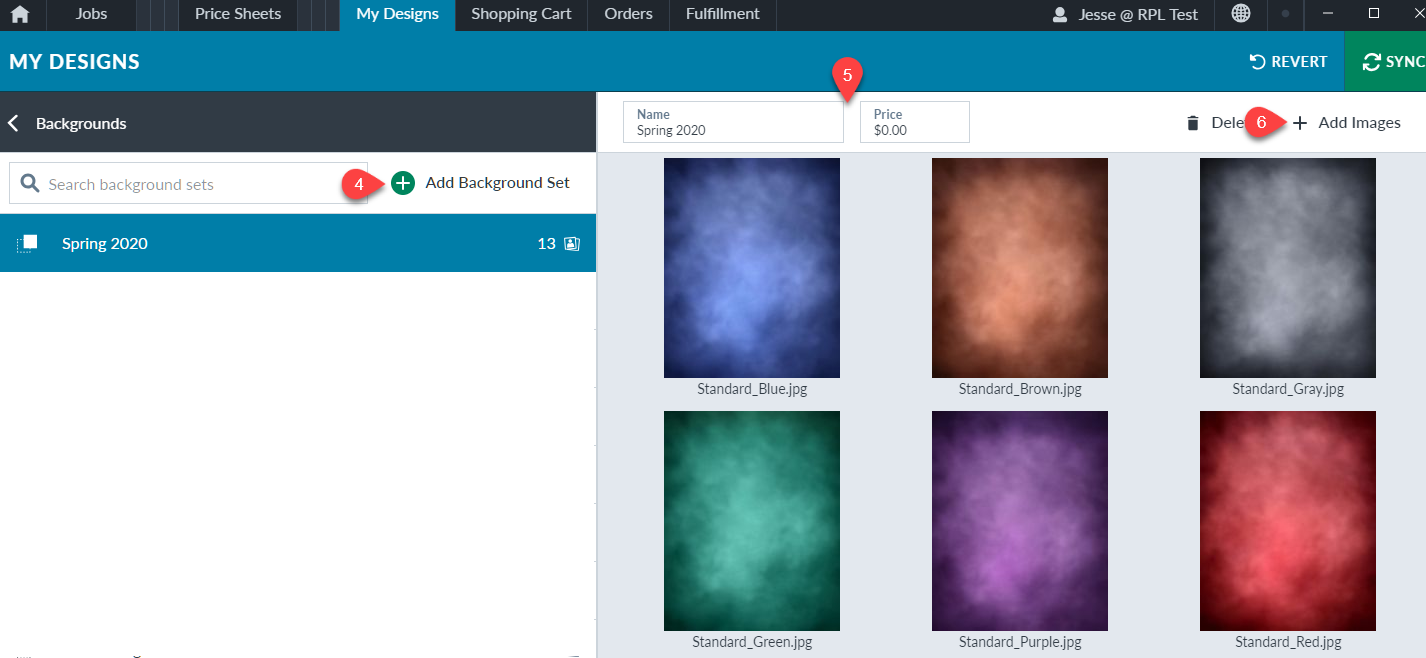This screenshot has width=1426, height=658.
Task: Click the trash Delete icon
Action: (1192, 123)
